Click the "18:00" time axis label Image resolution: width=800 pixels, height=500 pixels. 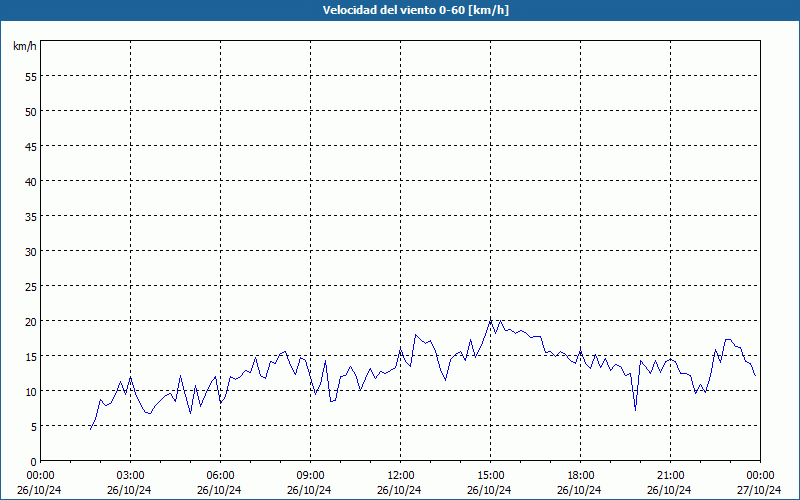581,476
